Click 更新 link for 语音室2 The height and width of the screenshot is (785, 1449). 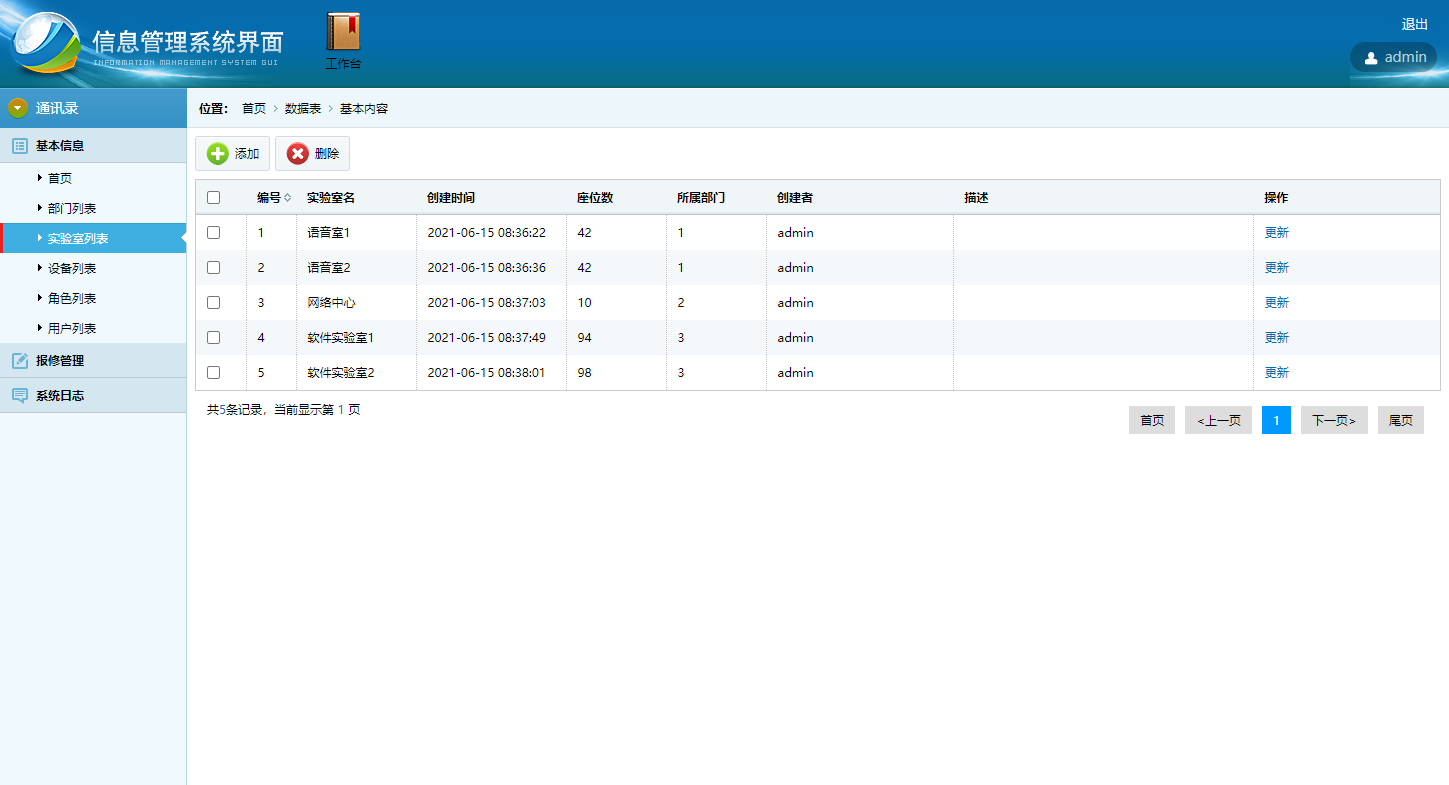coord(1276,267)
